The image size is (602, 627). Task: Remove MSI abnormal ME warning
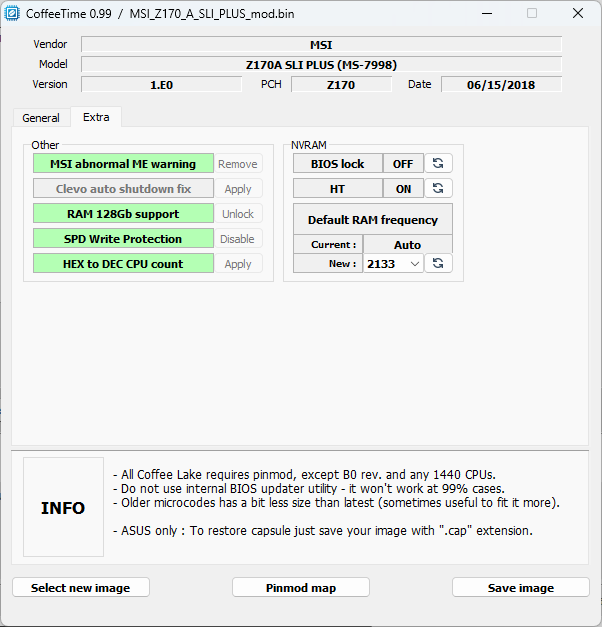pos(238,164)
